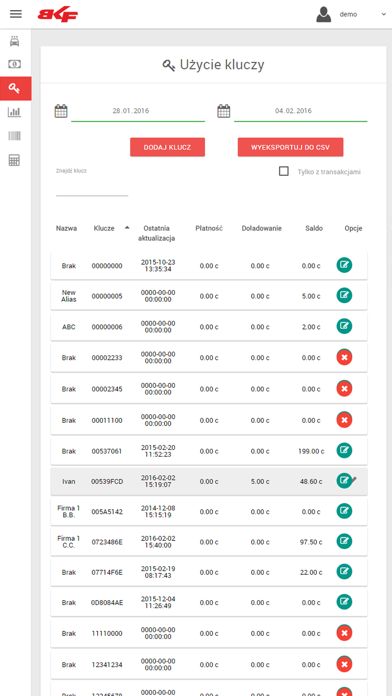
Task: Edit key 0723486E Firma 1 C.C.
Action: click(x=344, y=541)
